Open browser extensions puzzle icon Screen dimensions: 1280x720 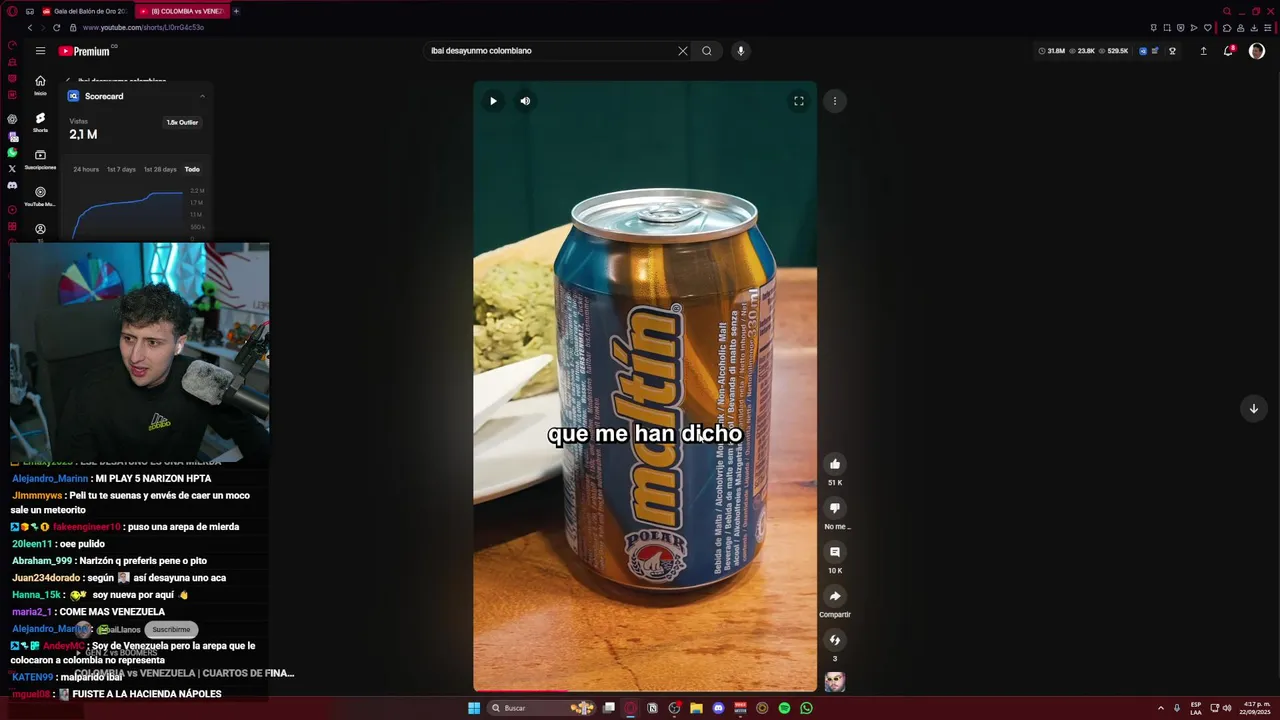(1227, 28)
